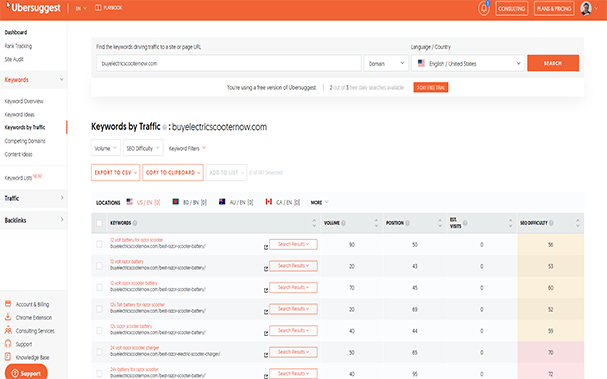Collapse the Keywords sidebar section

coord(34,80)
